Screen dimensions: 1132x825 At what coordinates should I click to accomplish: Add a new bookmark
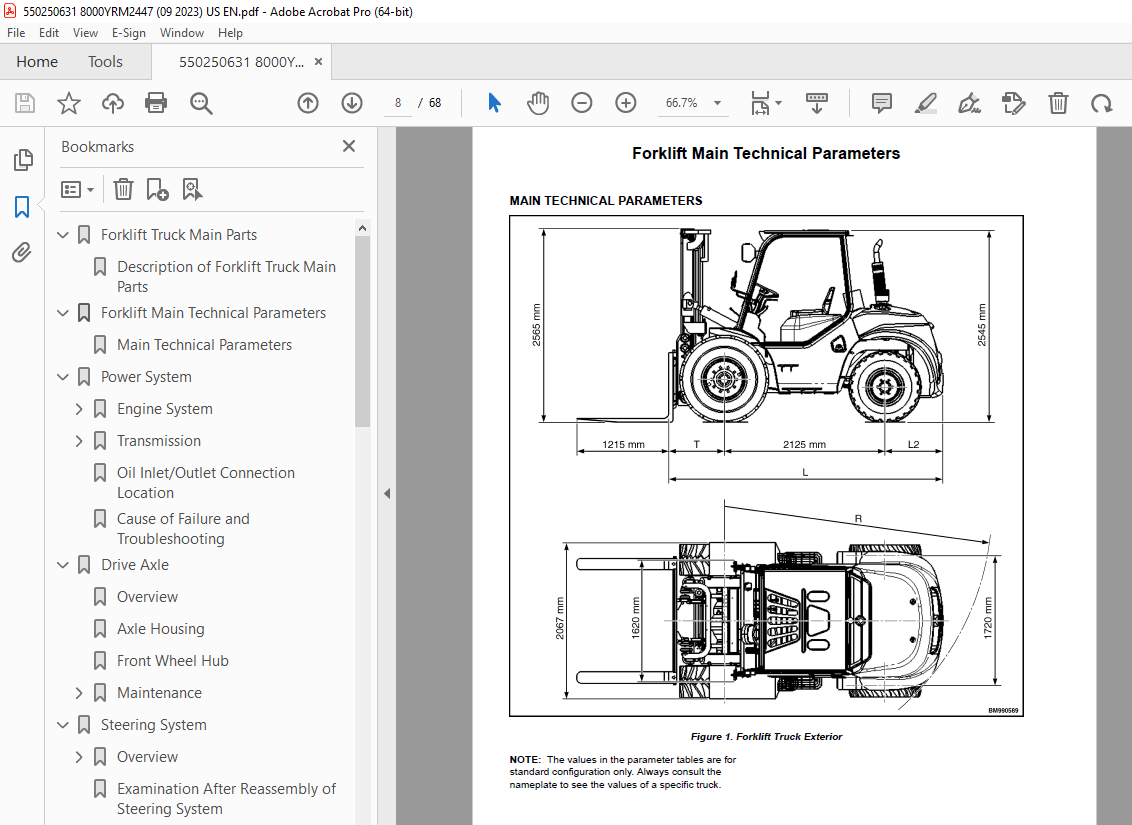(x=157, y=189)
